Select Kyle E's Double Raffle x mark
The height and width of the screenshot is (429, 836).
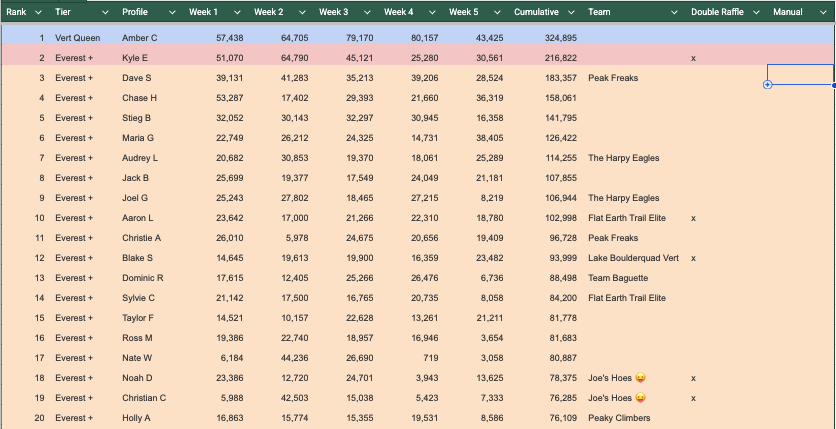[x=693, y=58]
